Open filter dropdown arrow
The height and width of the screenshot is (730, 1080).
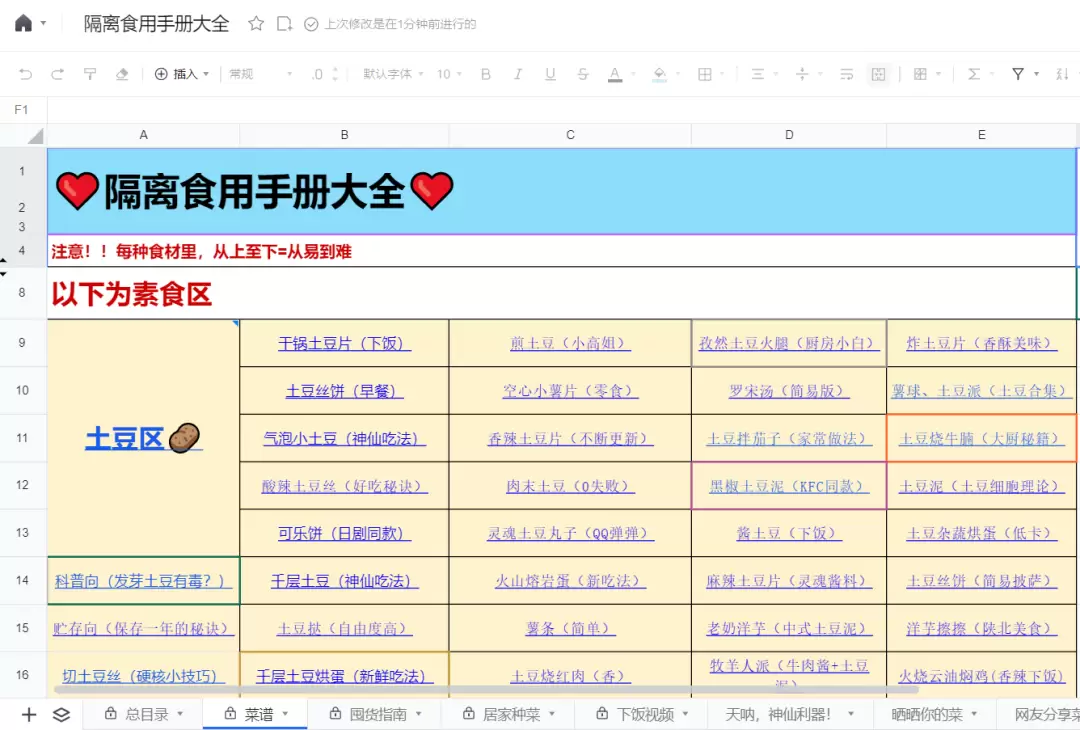1036,74
